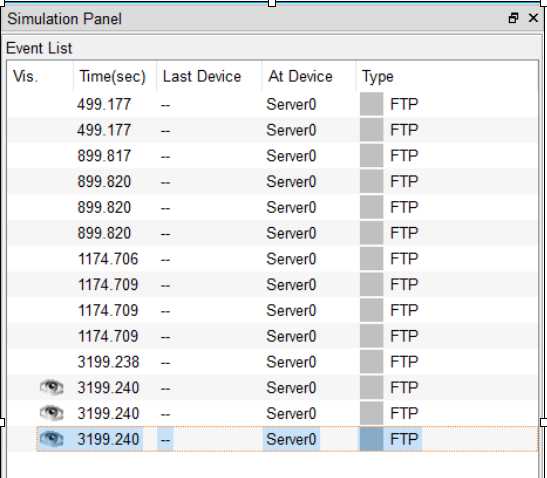Undock the Simulation Panel with float icon
547x478 pixels.
[x=513, y=18]
